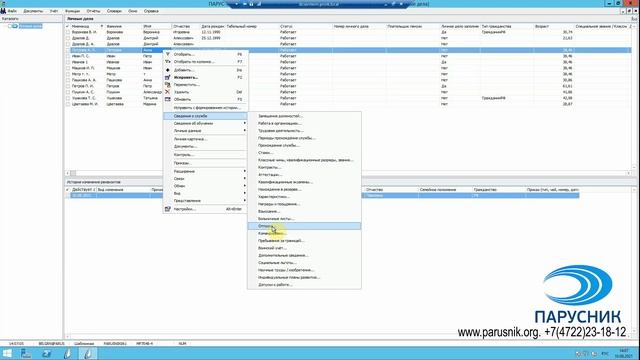Image resolution: width=640 pixels, height=360 pixels.
Task: Click the first Parus sail taskbar icon
Action: coord(67,353)
